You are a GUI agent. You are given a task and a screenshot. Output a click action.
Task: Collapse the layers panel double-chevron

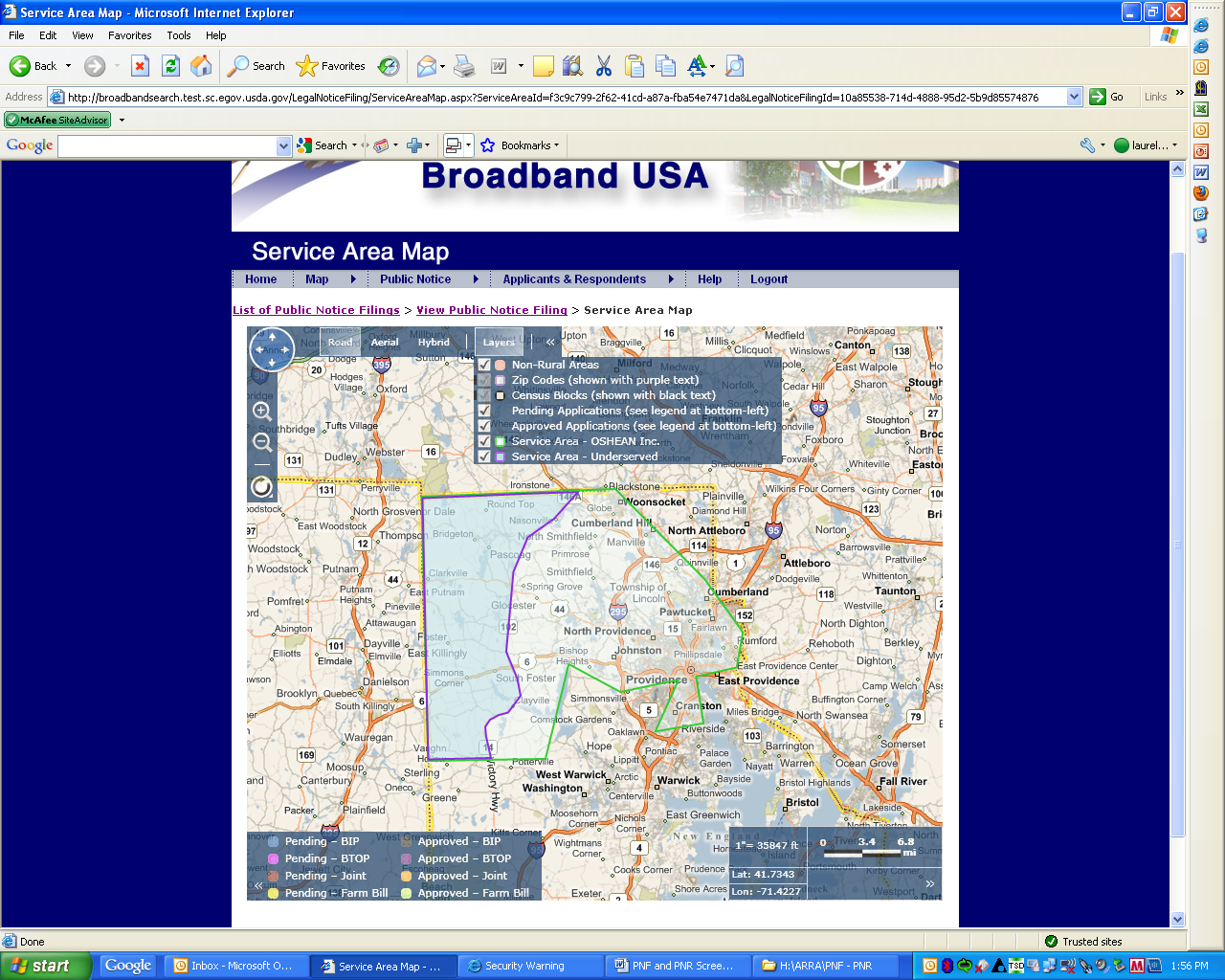coord(550,342)
